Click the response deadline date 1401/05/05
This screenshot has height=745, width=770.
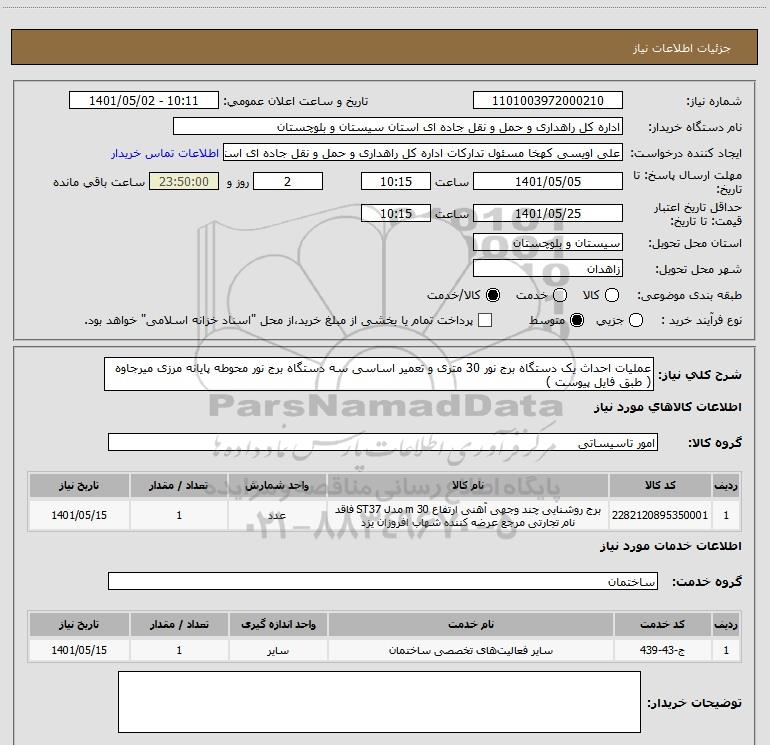coord(548,181)
